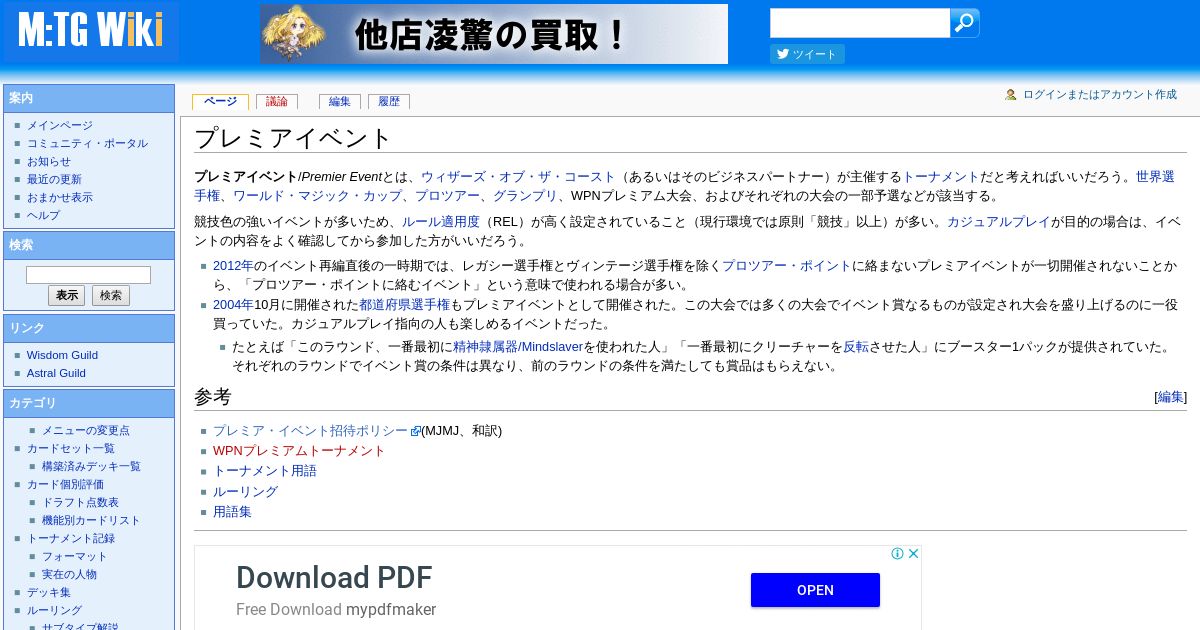This screenshot has height=630, width=1200.
Task: Open Wisdom Guild link
Action: [62, 355]
